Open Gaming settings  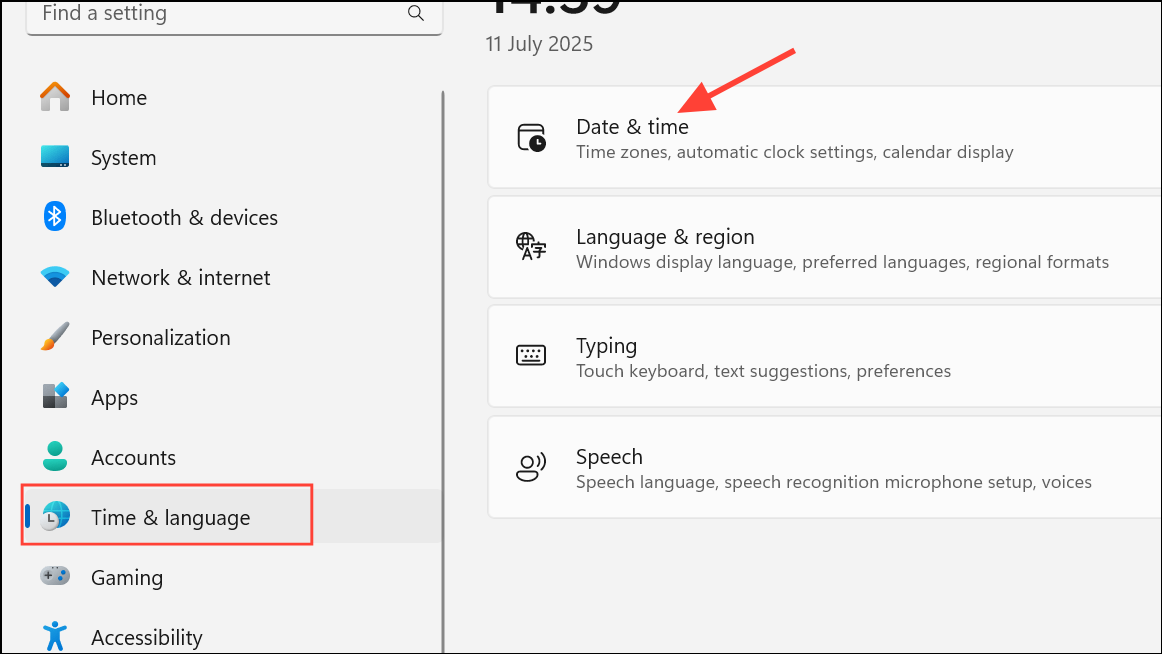tap(231, 576)
